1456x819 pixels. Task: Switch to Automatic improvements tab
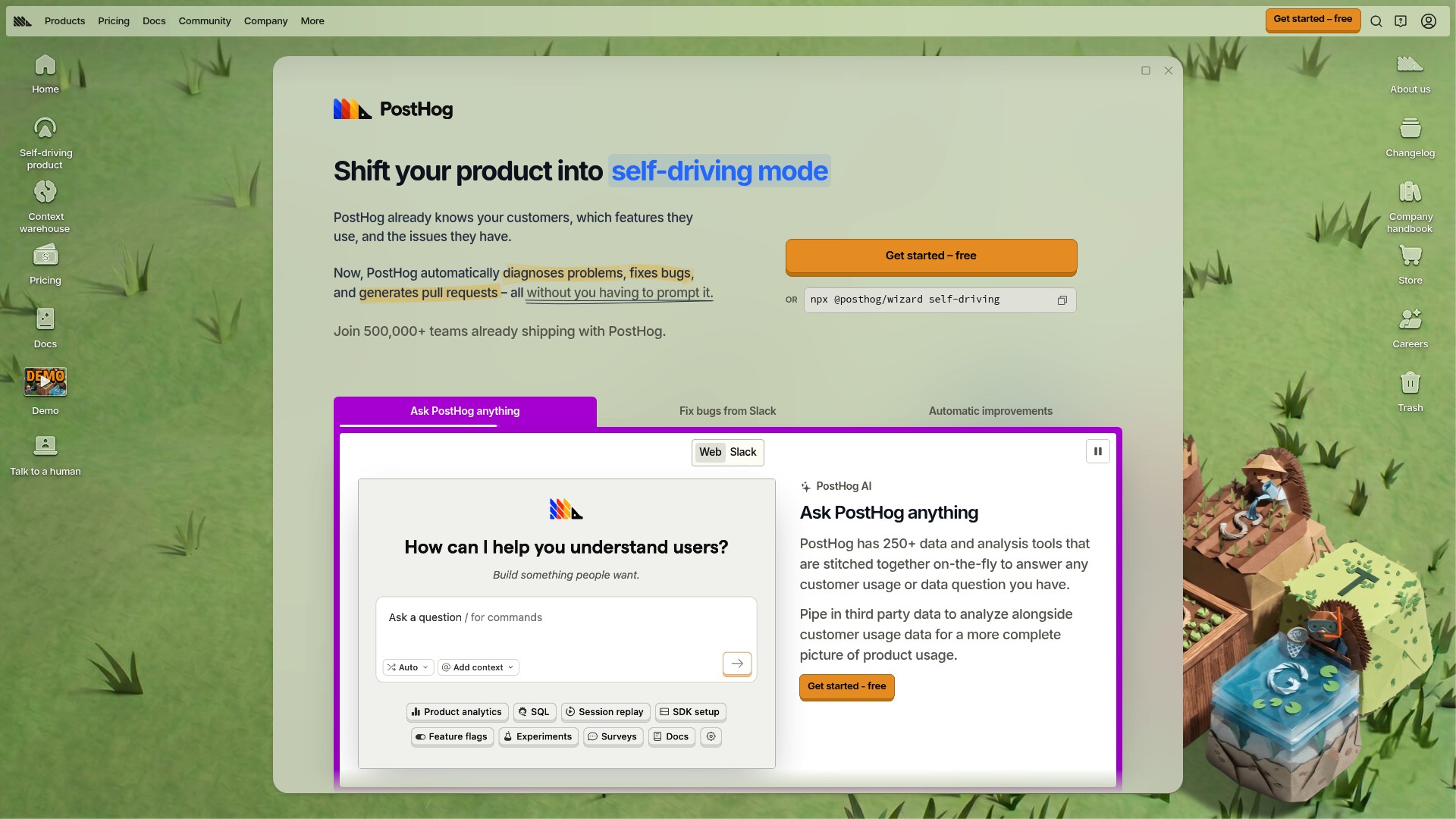[990, 411]
